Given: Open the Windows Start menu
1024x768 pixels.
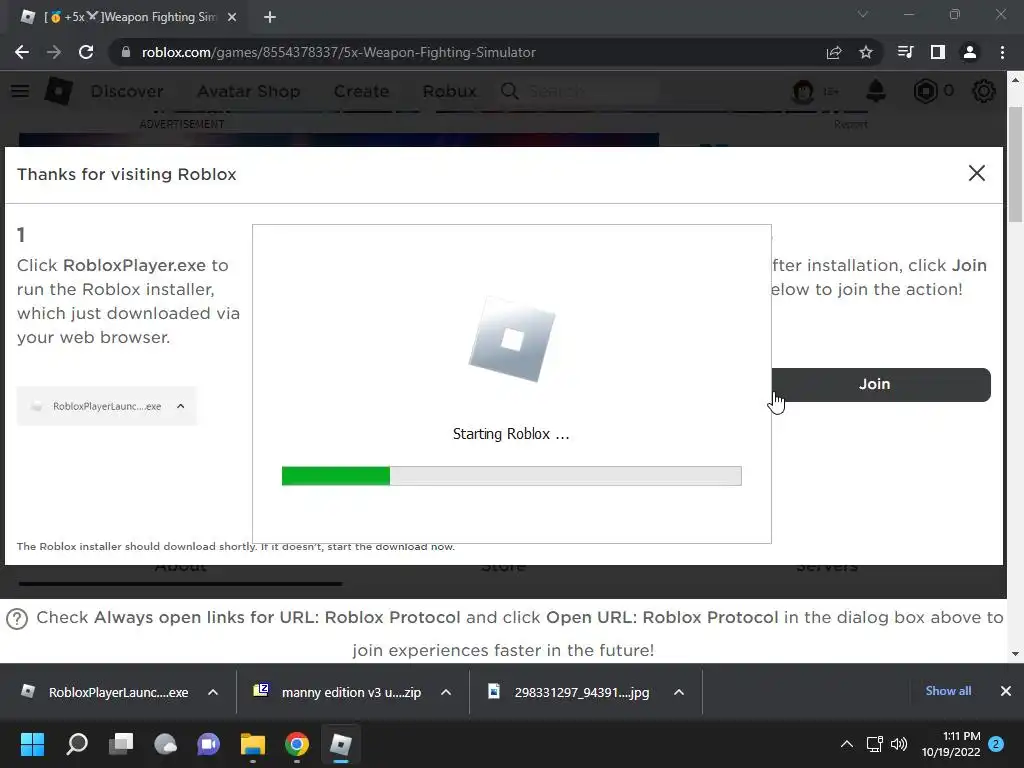Looking at the screenshot, I should (x=32, y=744).
